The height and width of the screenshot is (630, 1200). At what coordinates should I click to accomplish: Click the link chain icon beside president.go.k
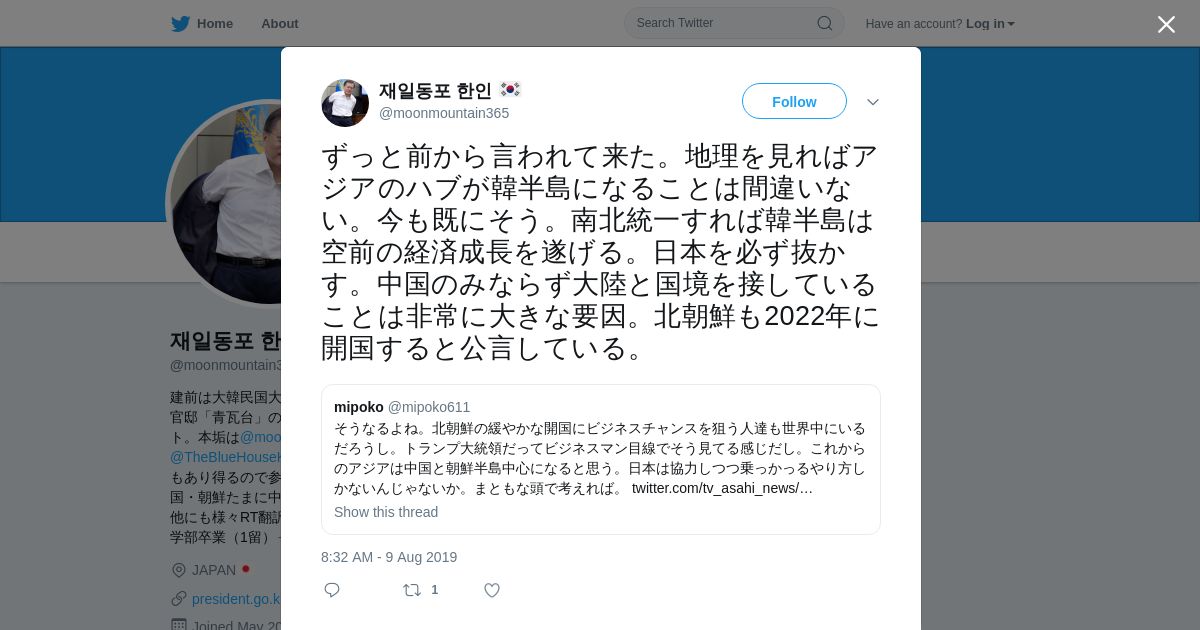(x=179, y=598)
